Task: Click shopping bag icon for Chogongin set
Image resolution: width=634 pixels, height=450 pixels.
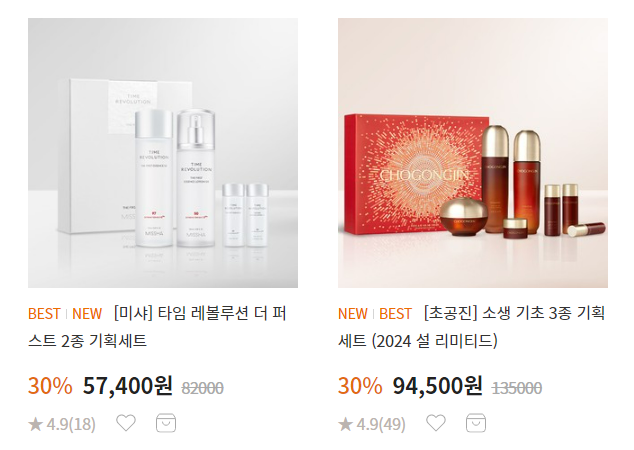Action: coord(476,423)
